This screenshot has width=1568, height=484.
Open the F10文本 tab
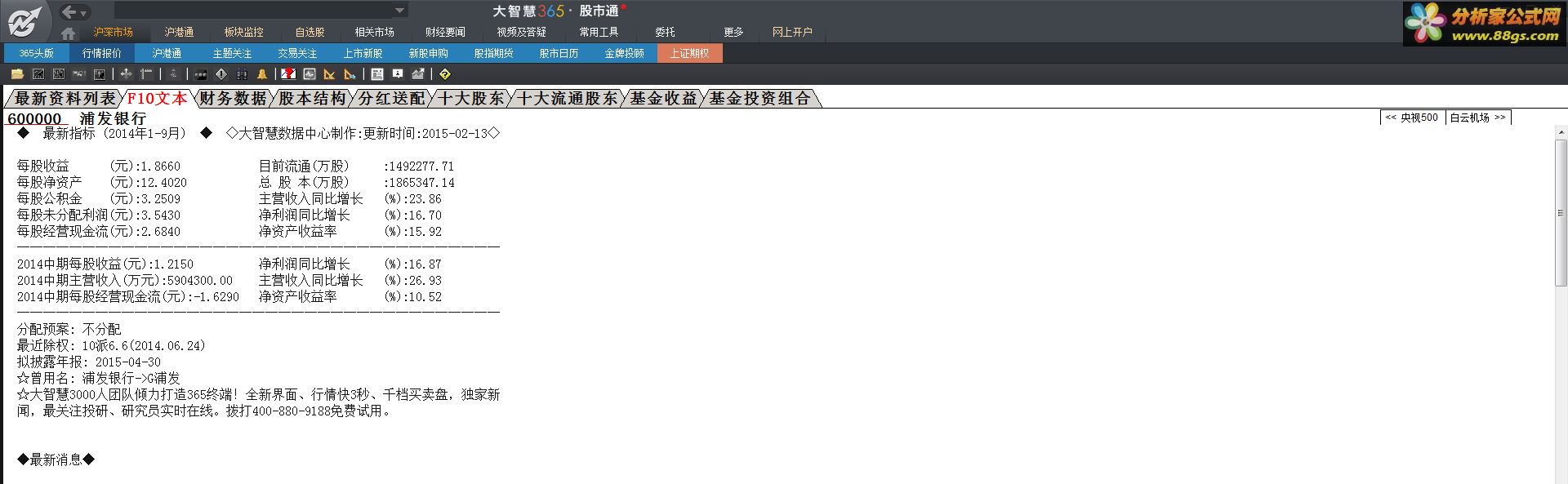(x=157, y=99)
